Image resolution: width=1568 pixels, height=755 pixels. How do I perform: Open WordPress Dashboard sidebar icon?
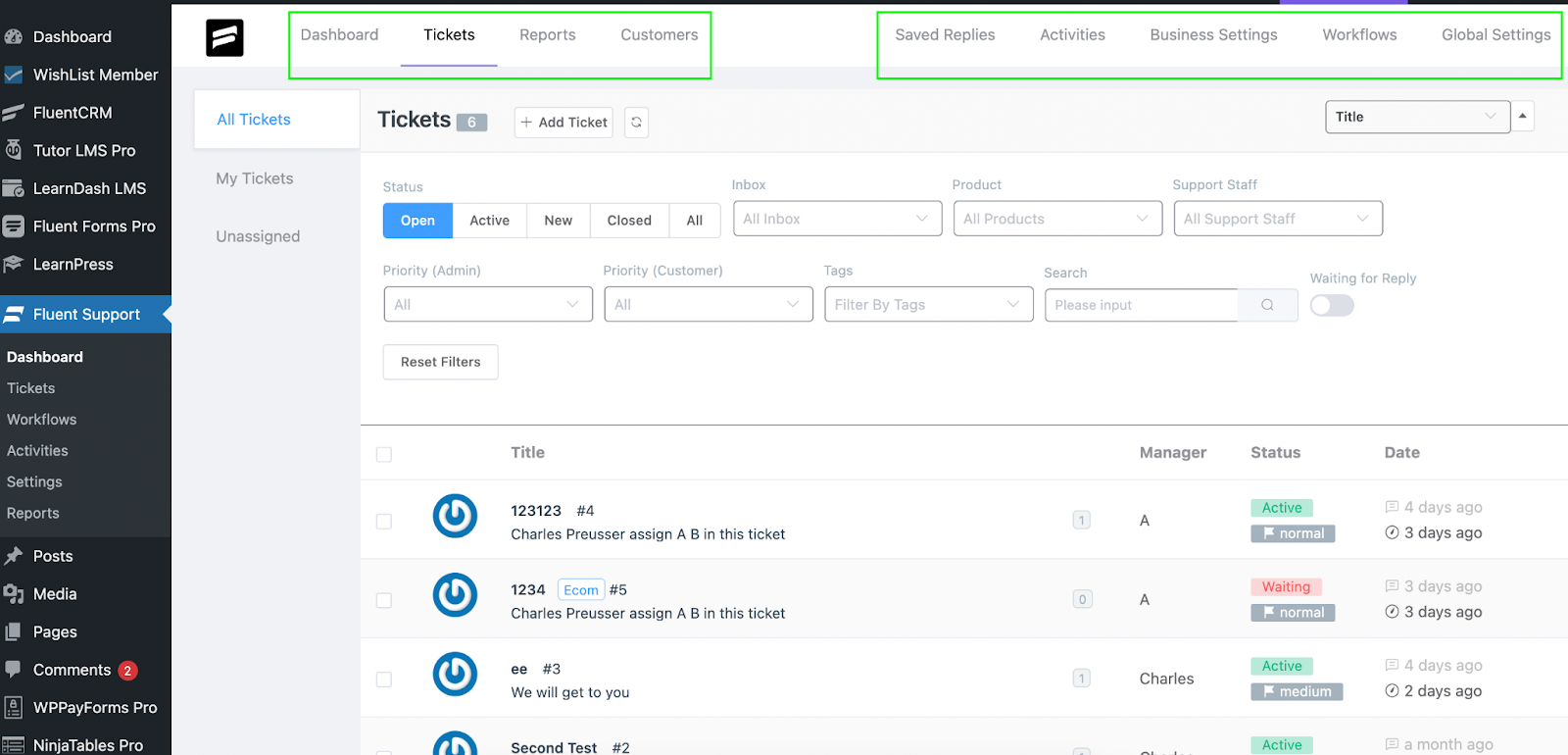(13, 37)
